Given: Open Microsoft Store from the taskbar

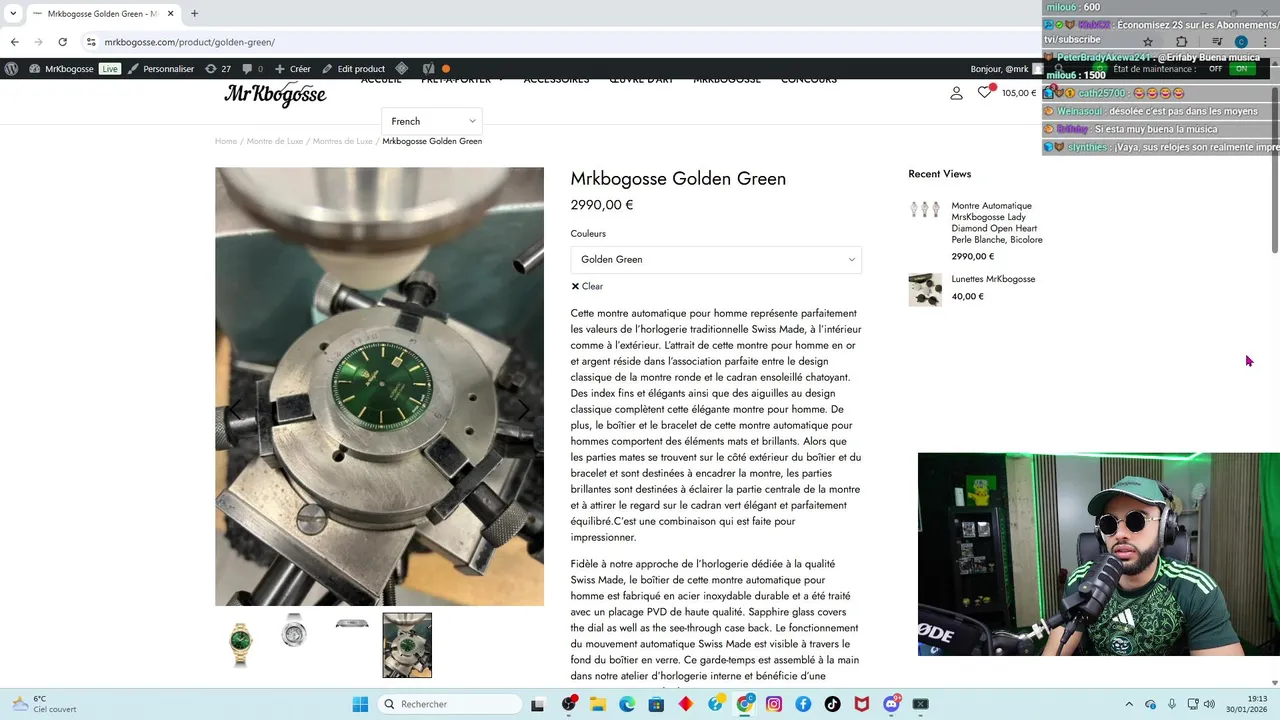Looking at the screenshot, I should click(656, 704).
